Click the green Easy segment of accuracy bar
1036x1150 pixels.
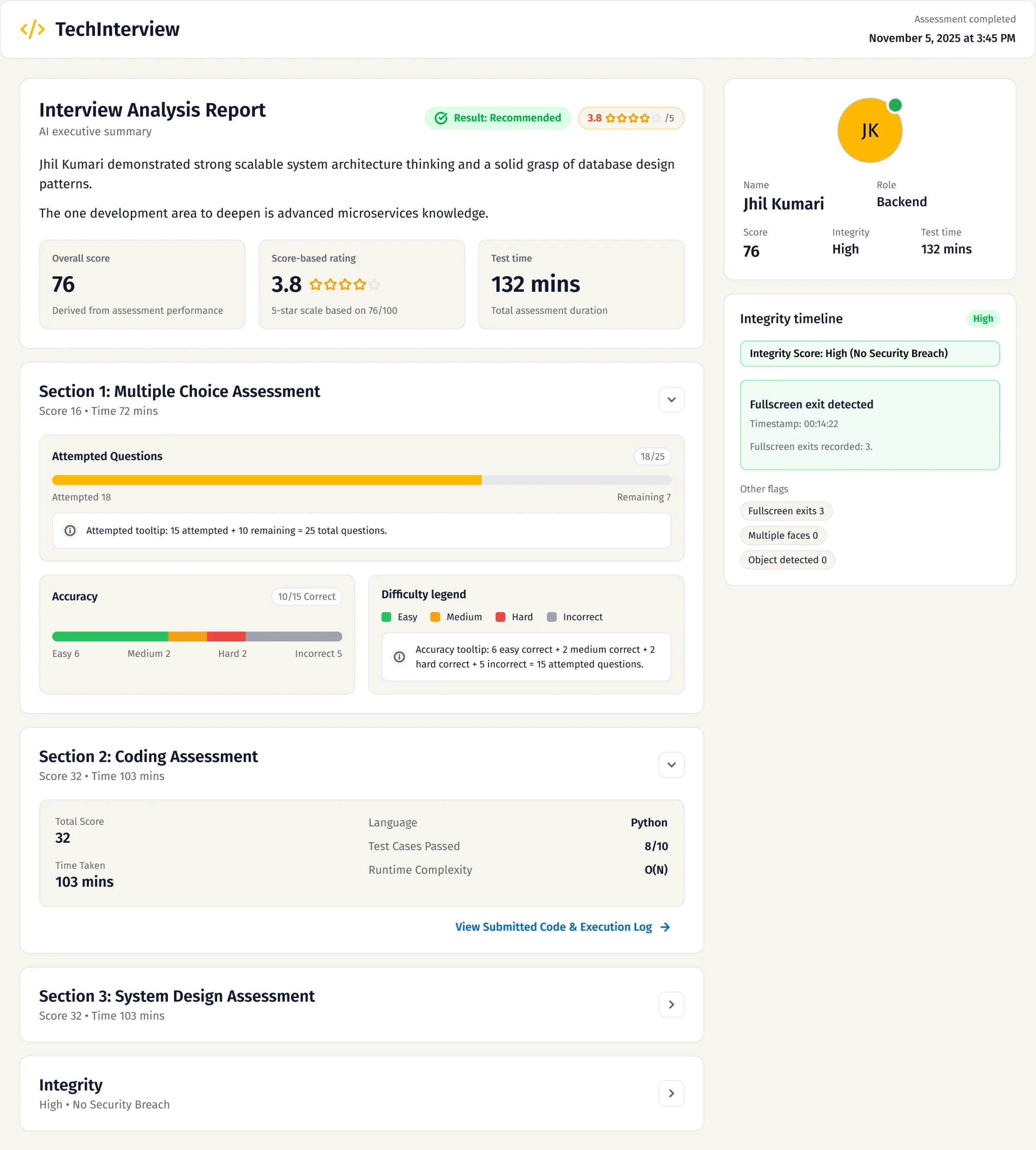pyautogui.click(x=110, y=636)
